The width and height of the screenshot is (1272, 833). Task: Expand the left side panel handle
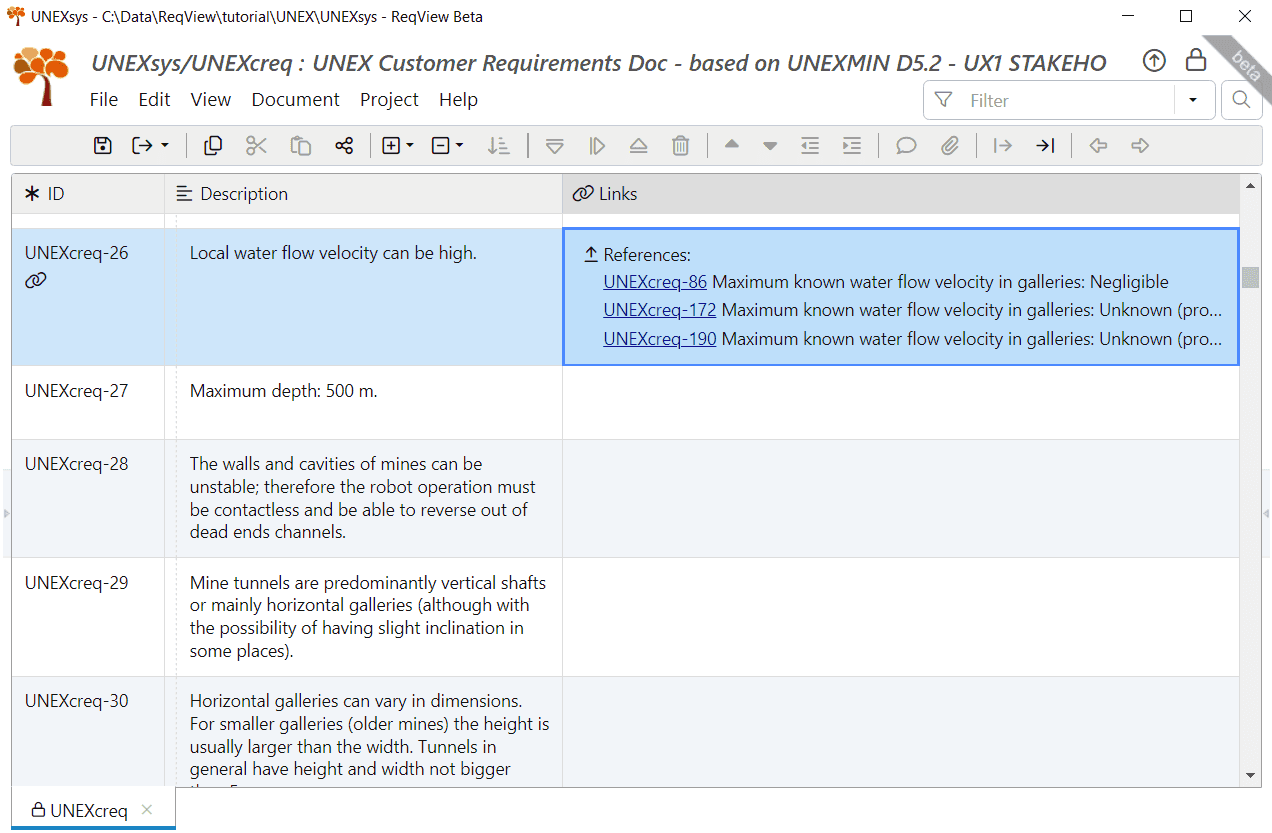pyautogui.click(x=6, y=513)
